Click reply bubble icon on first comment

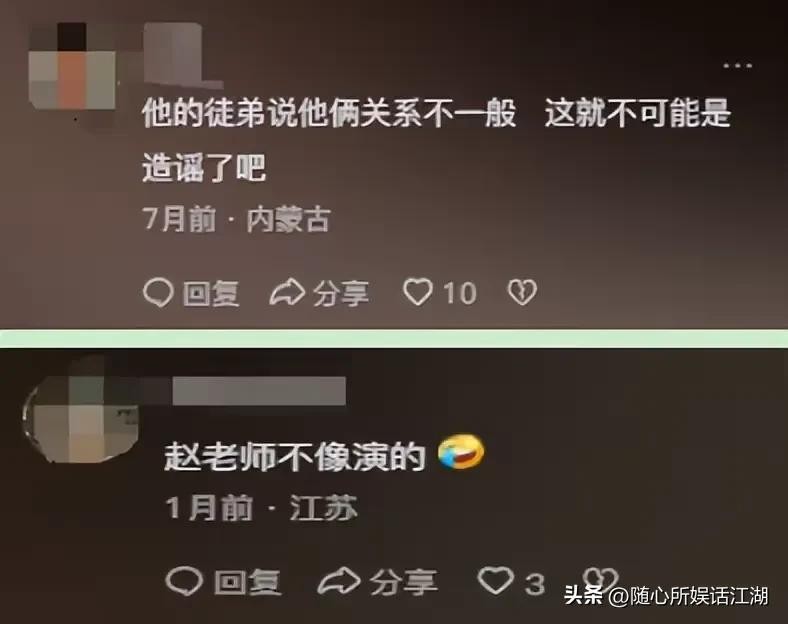tap(158, 292)
